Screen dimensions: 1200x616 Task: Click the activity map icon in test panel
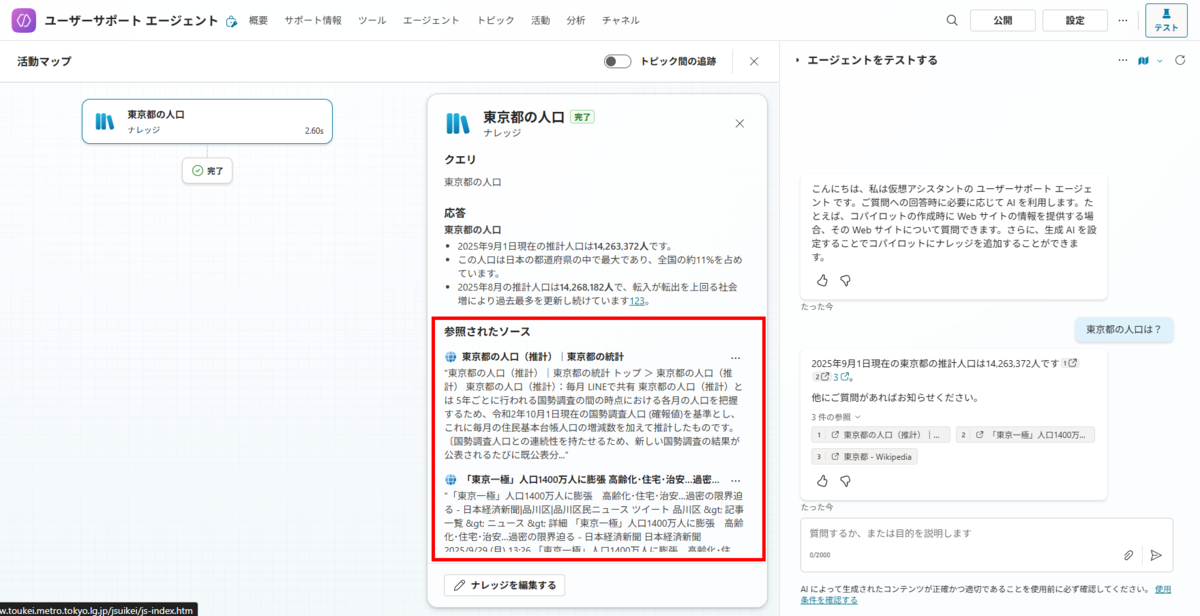pos(1144,61)
